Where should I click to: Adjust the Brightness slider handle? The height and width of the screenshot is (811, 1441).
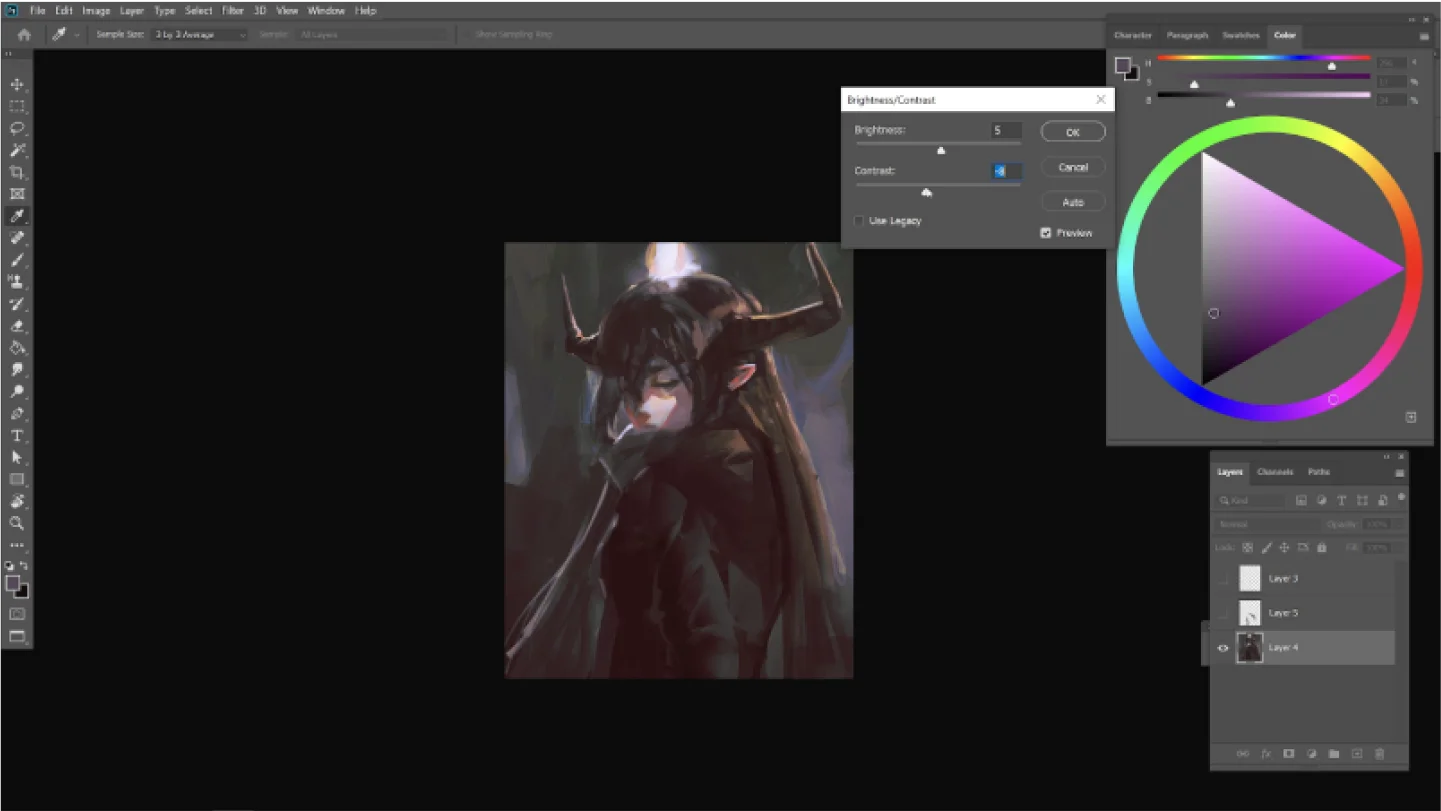pos(941,150)
